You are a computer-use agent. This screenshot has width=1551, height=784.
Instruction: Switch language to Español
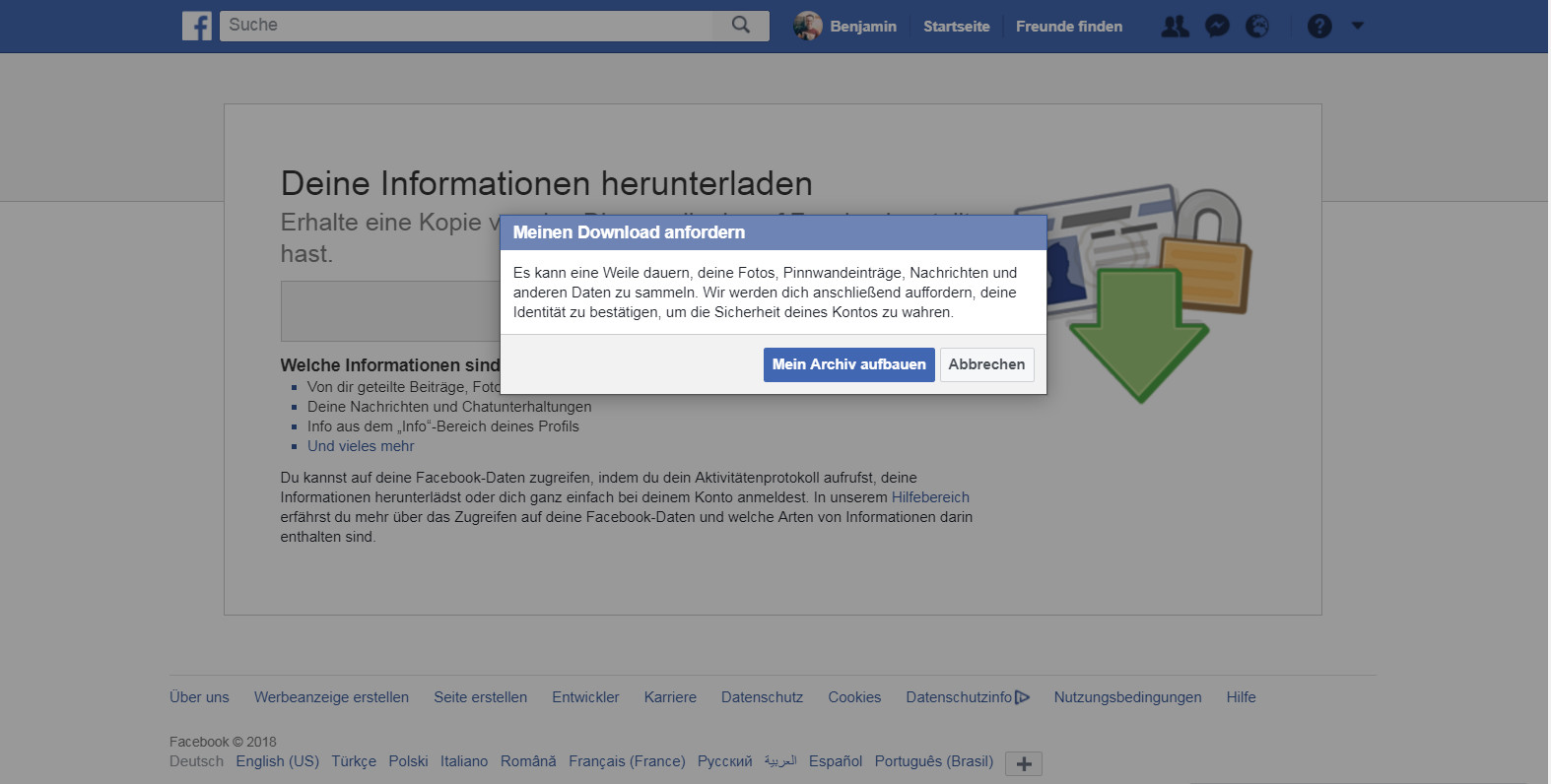(x=836, y=761)
